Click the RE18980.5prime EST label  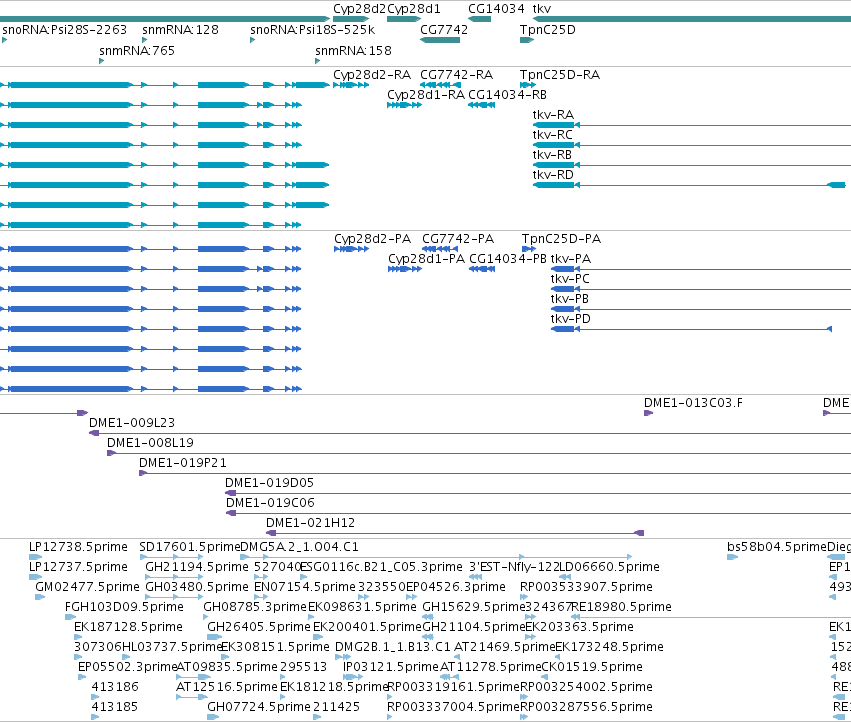pos(622,607)
